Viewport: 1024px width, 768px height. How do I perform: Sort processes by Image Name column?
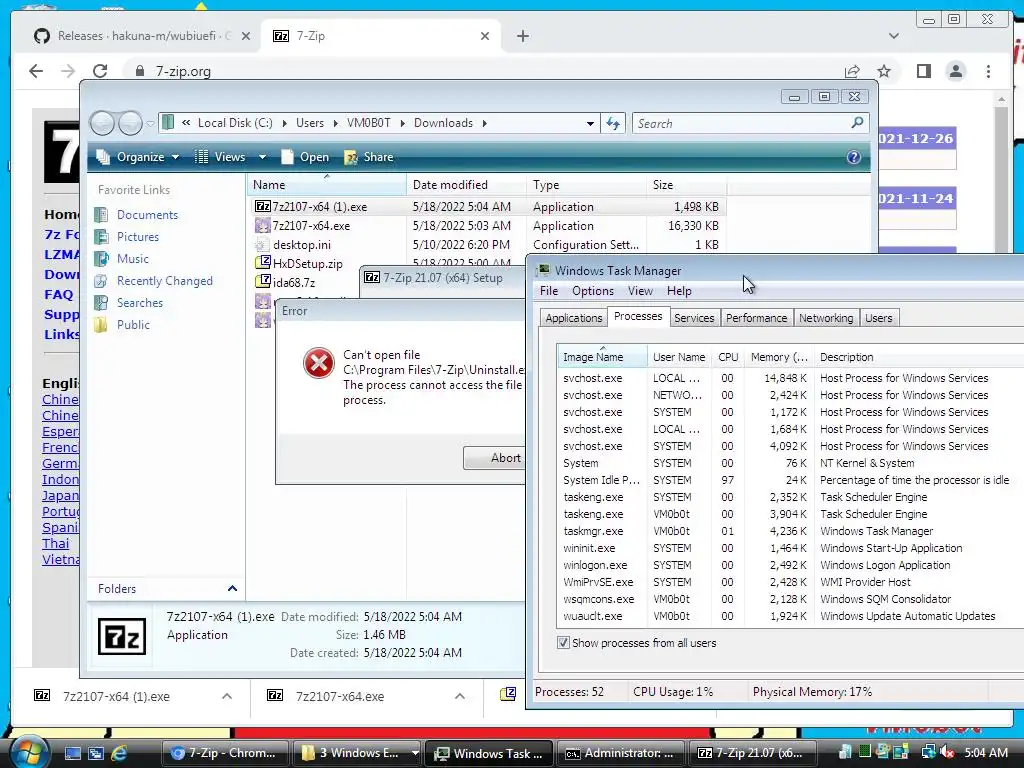point(602,357)
